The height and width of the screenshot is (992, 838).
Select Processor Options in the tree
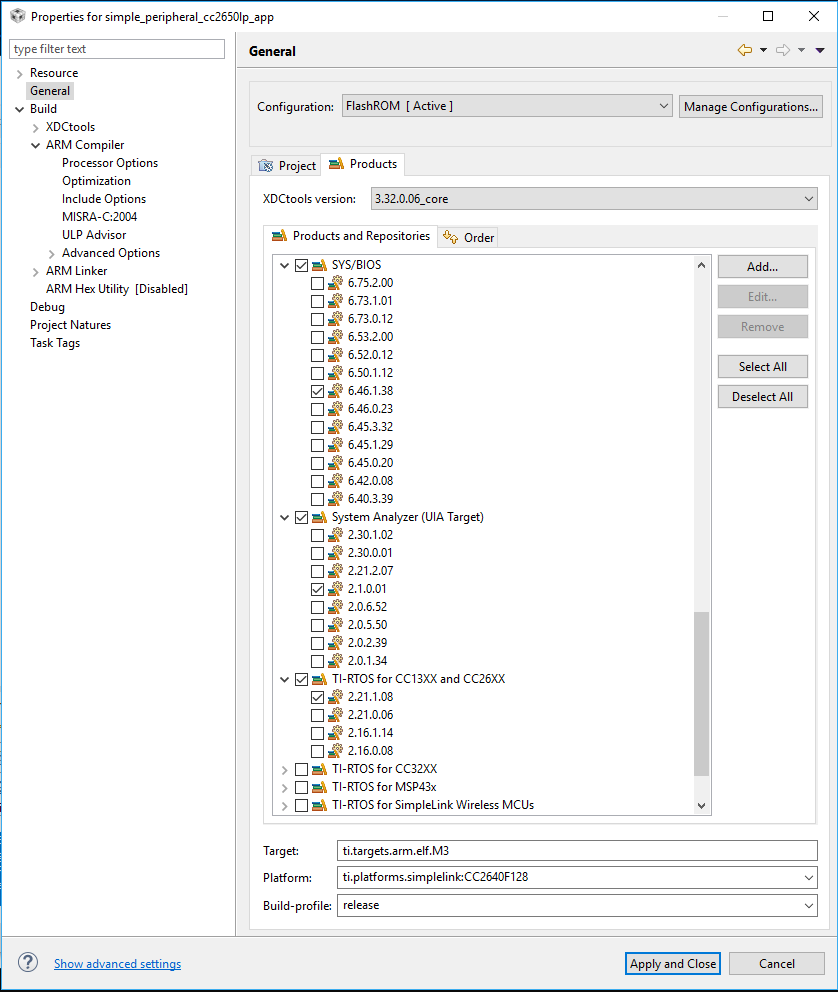[110, 163]
